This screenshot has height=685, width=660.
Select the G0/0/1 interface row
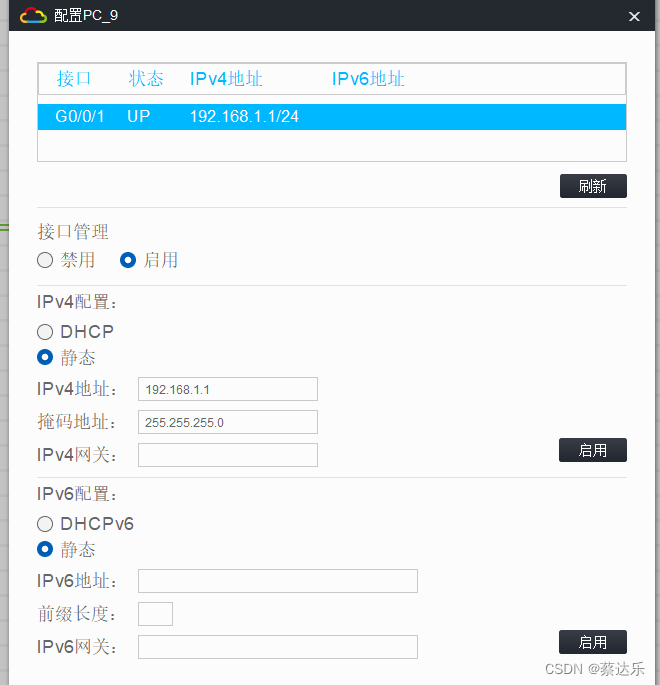[x=332, y=117]
